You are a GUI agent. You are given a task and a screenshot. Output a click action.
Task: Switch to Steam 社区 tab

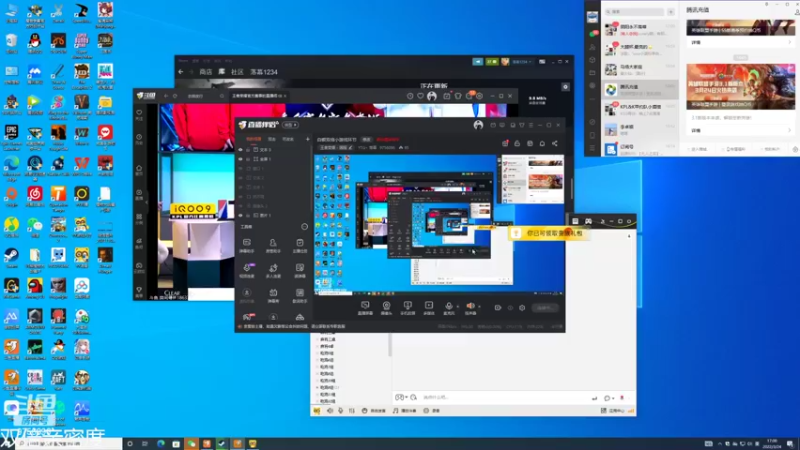(237, 72)
